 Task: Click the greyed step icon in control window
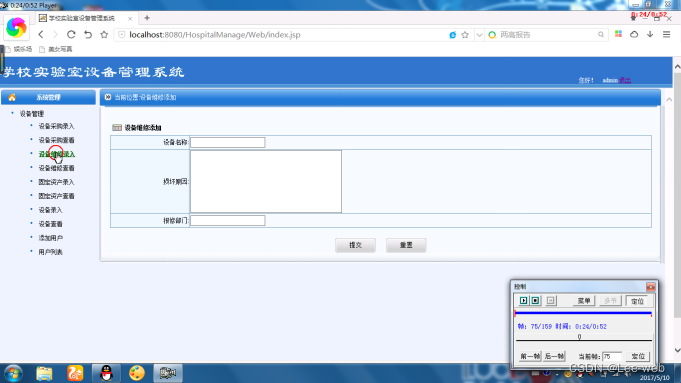pos(551,300)
